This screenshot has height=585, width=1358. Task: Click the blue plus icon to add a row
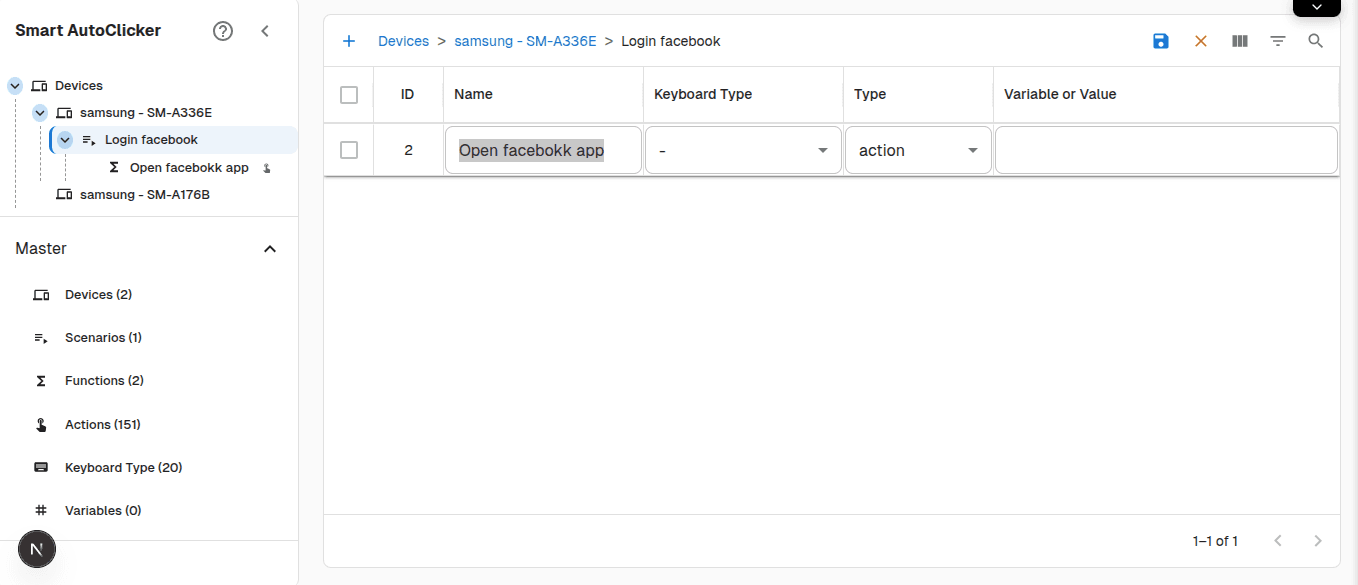pos(349,41)
